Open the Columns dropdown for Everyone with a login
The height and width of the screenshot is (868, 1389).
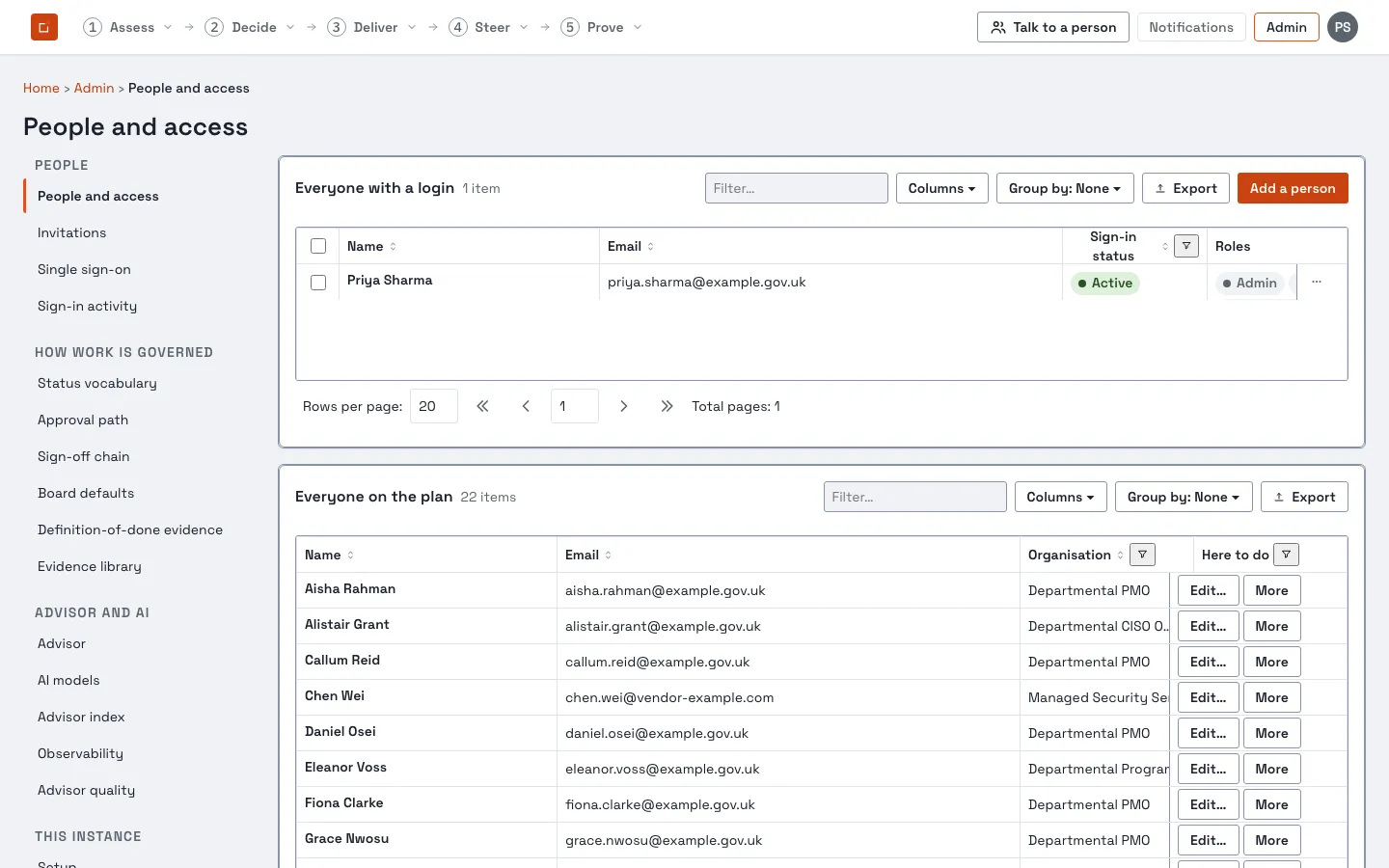(x=941, y=188)
